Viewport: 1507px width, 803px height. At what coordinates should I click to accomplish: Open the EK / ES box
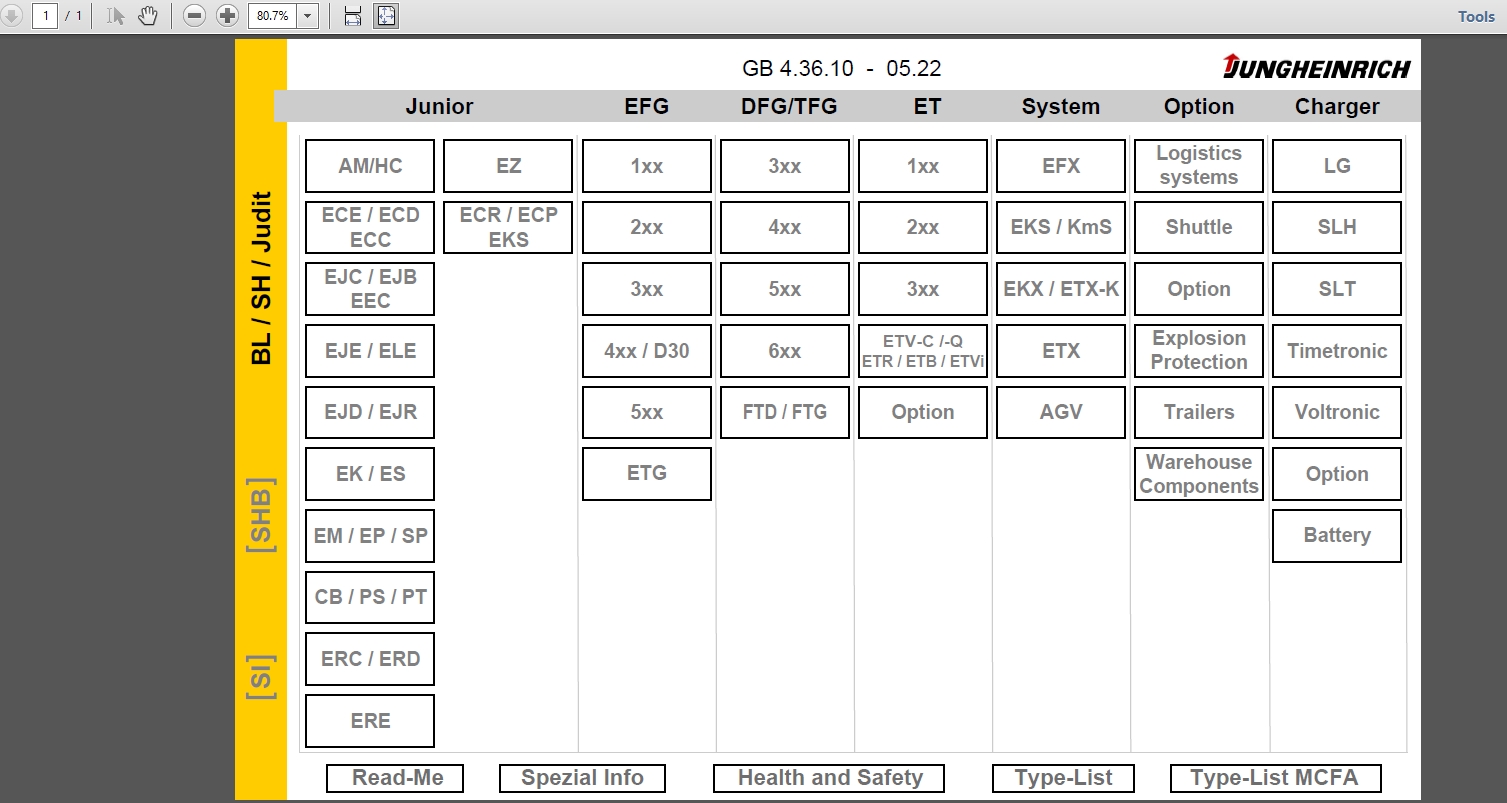(x=370, y=474)
